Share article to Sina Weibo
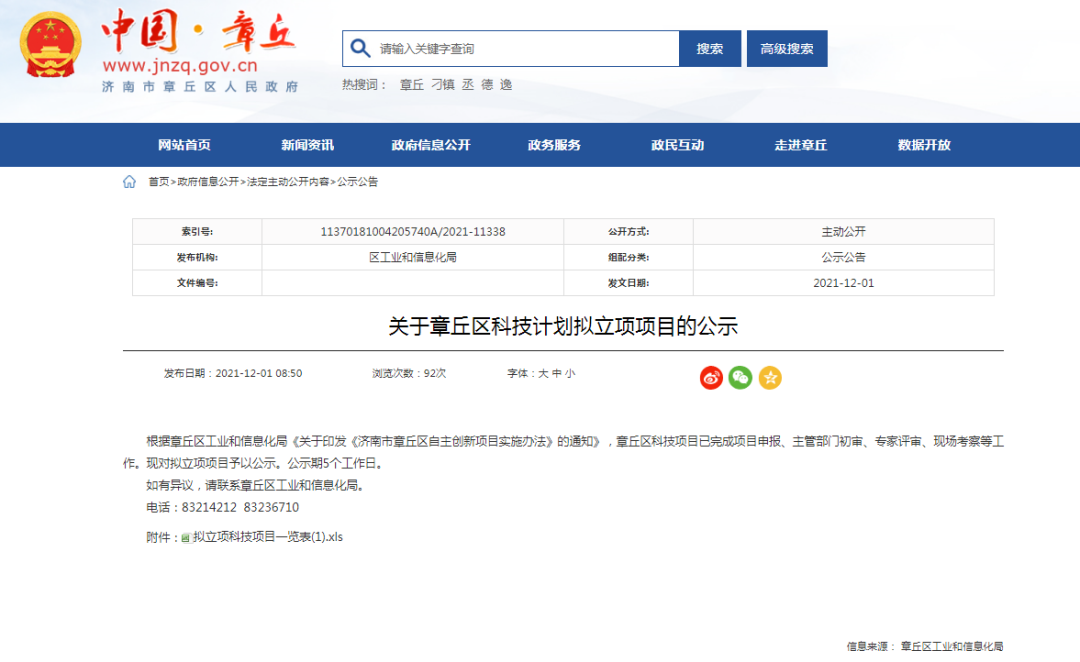Screen dimensions: 1080x662 [x=711, y=377]
